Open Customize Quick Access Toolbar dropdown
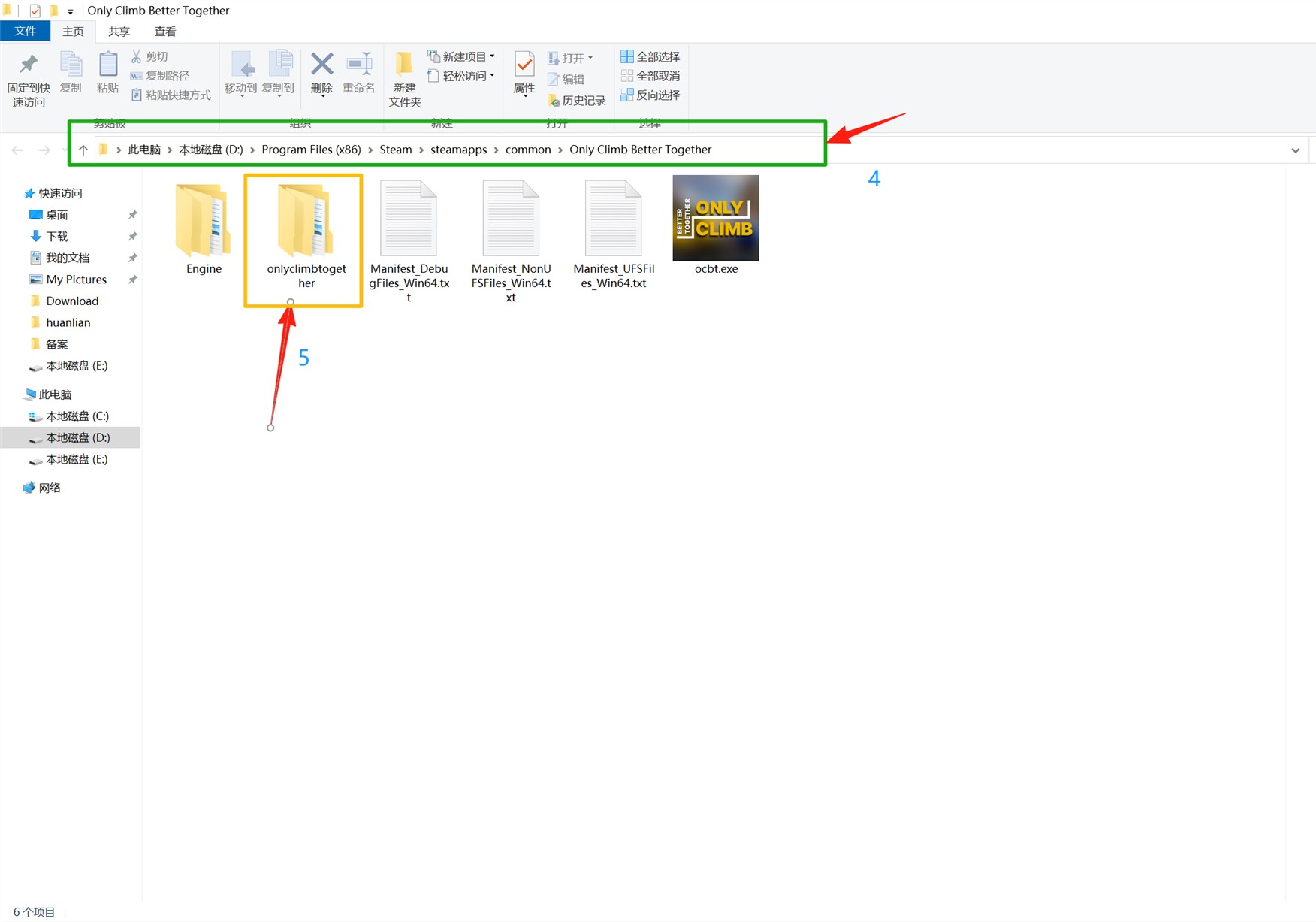The height and width of the screenshot is (922, 1316). 70,11
